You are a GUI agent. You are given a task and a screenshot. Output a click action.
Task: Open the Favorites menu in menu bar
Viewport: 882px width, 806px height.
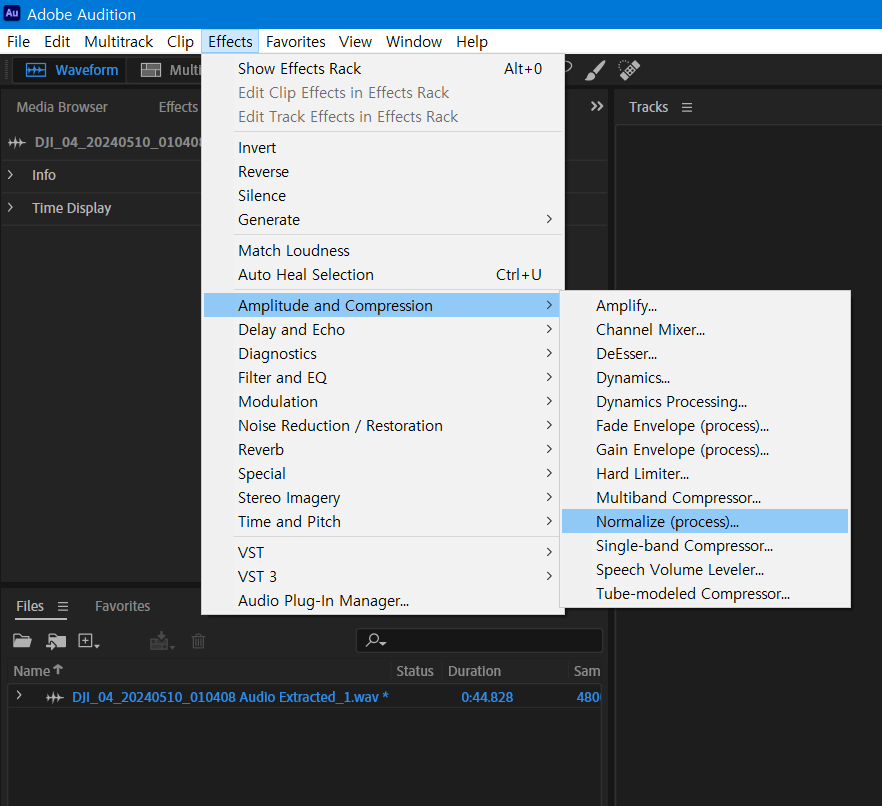point(295,42)
